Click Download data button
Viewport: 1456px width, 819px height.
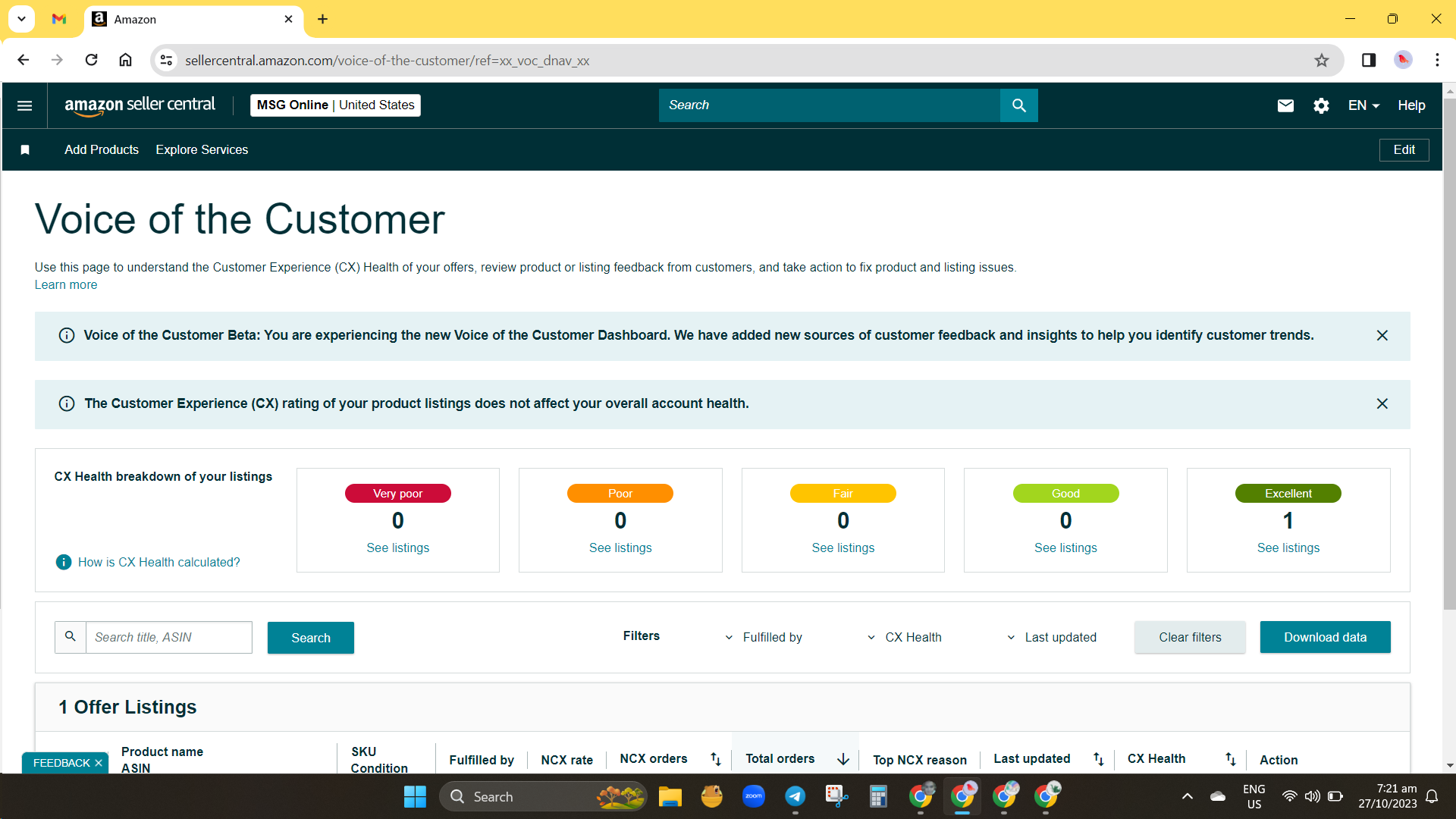(1325, 637)
